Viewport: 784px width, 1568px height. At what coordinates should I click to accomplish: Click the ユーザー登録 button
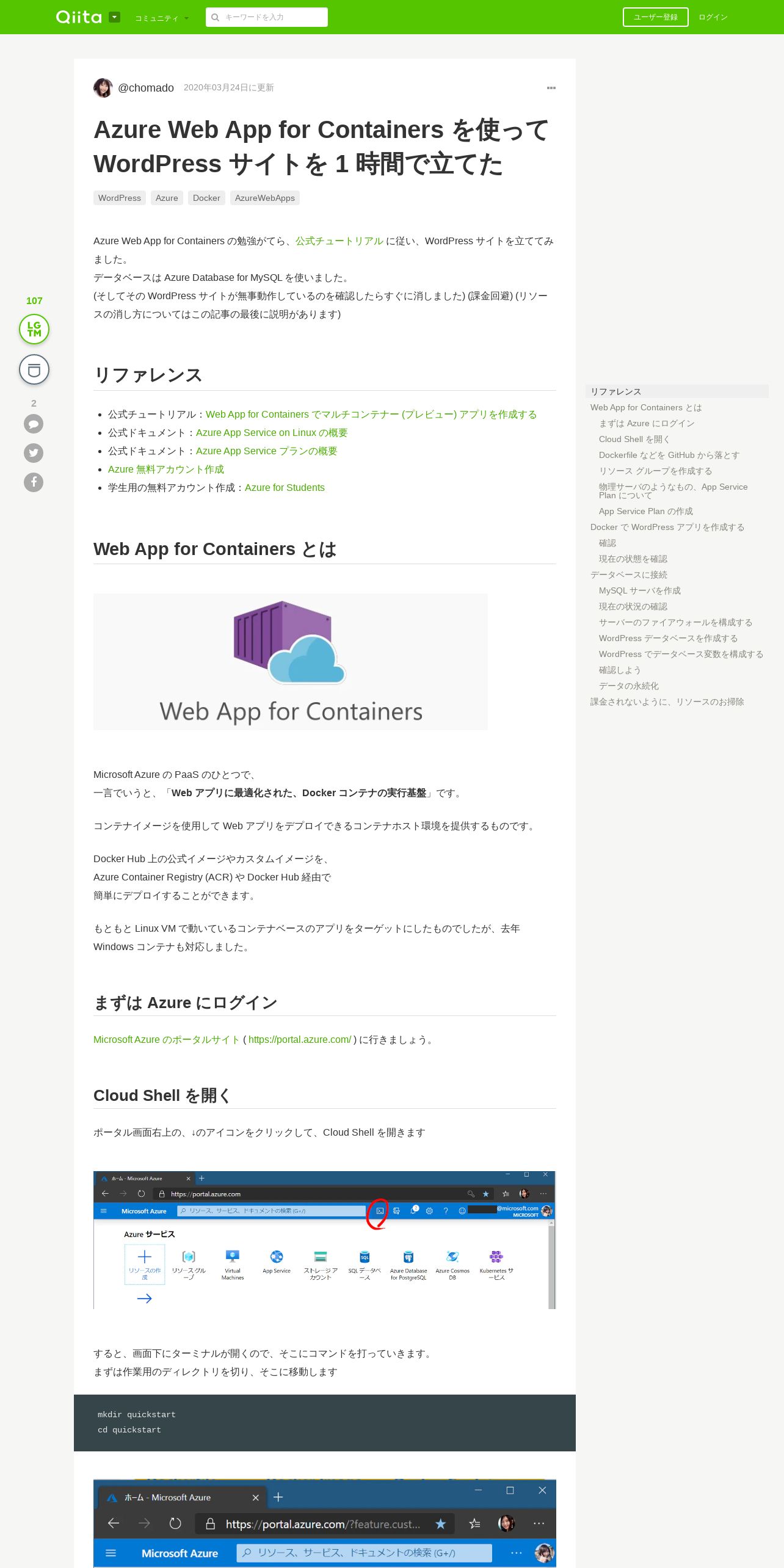click(655, 17)
